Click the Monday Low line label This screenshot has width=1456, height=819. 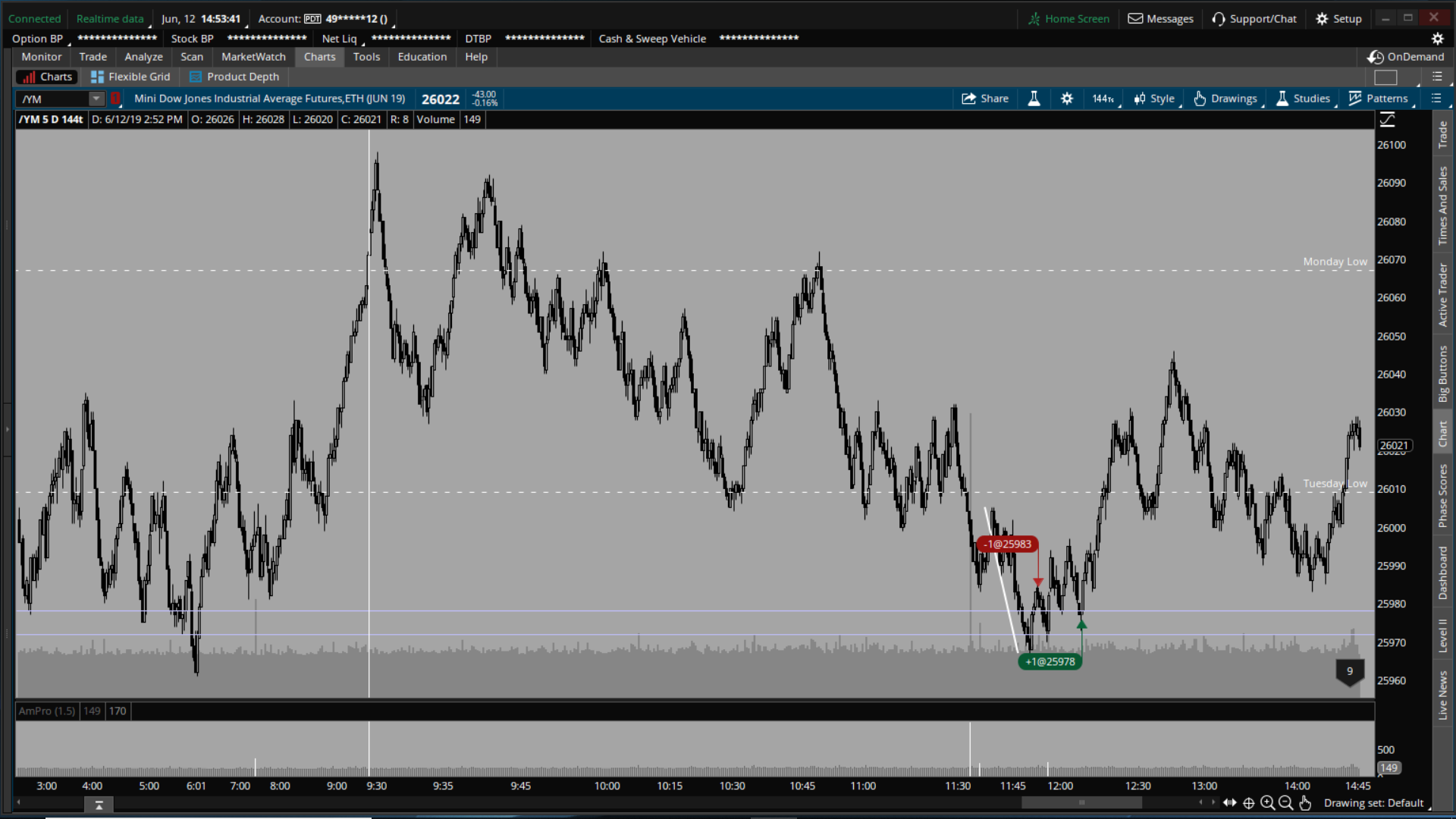pyautogui.click(x=1335, y=262)
